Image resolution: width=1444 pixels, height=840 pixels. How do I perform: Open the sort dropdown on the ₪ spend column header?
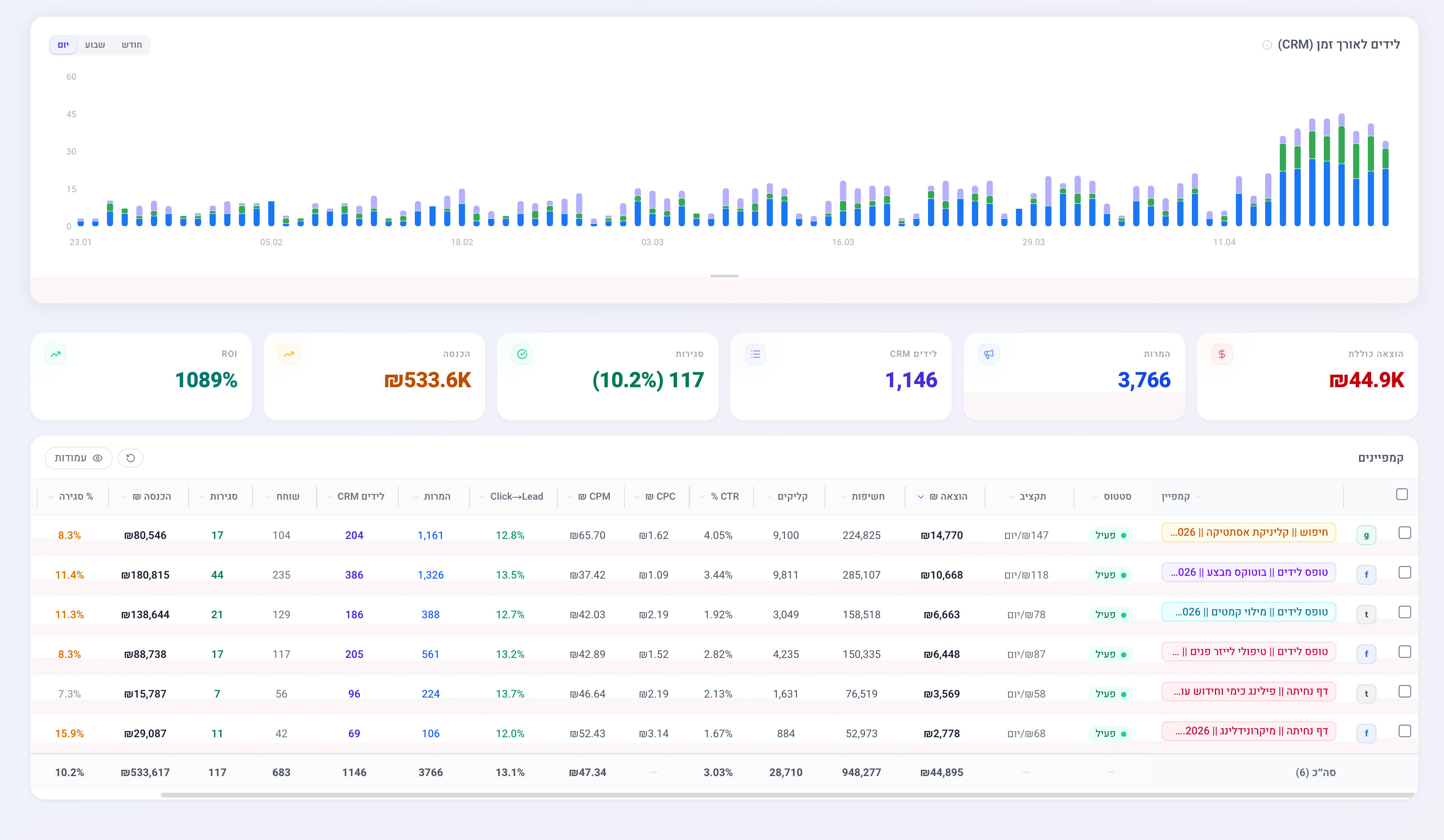point(920,497)
